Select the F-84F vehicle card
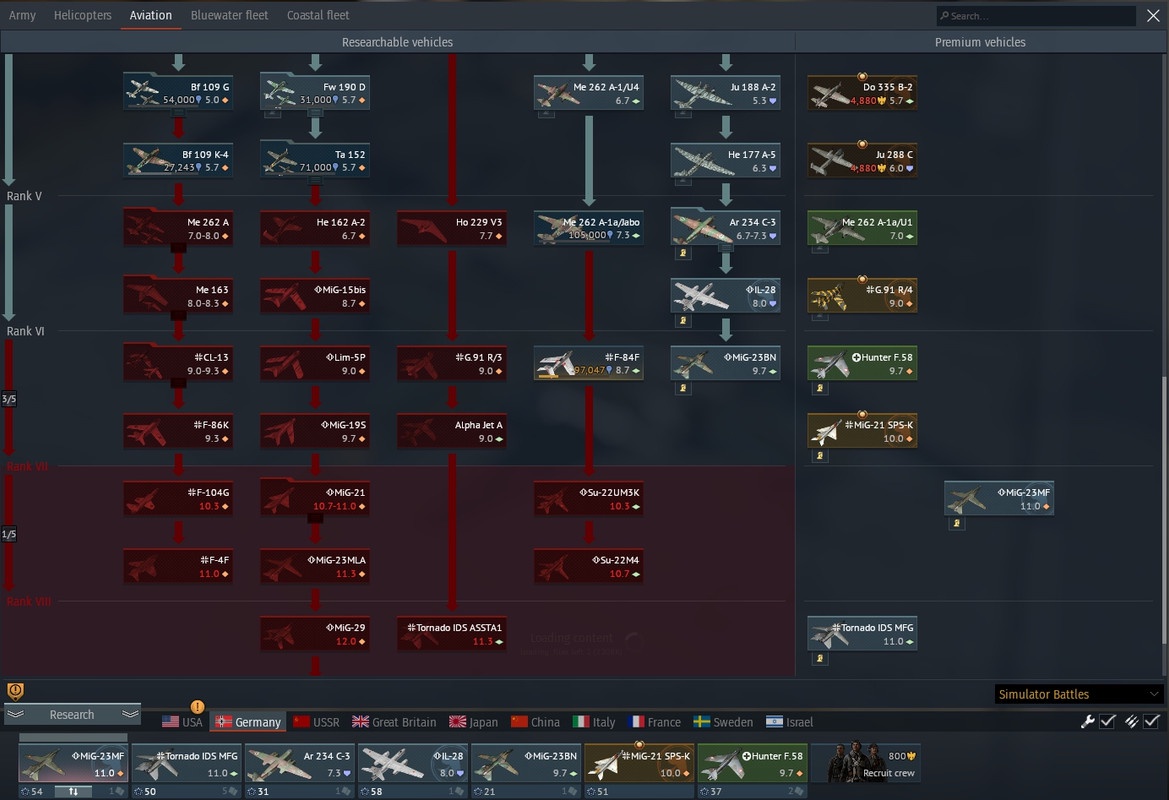This screenshot has width=1169, height=800. (x=589, y=363)
